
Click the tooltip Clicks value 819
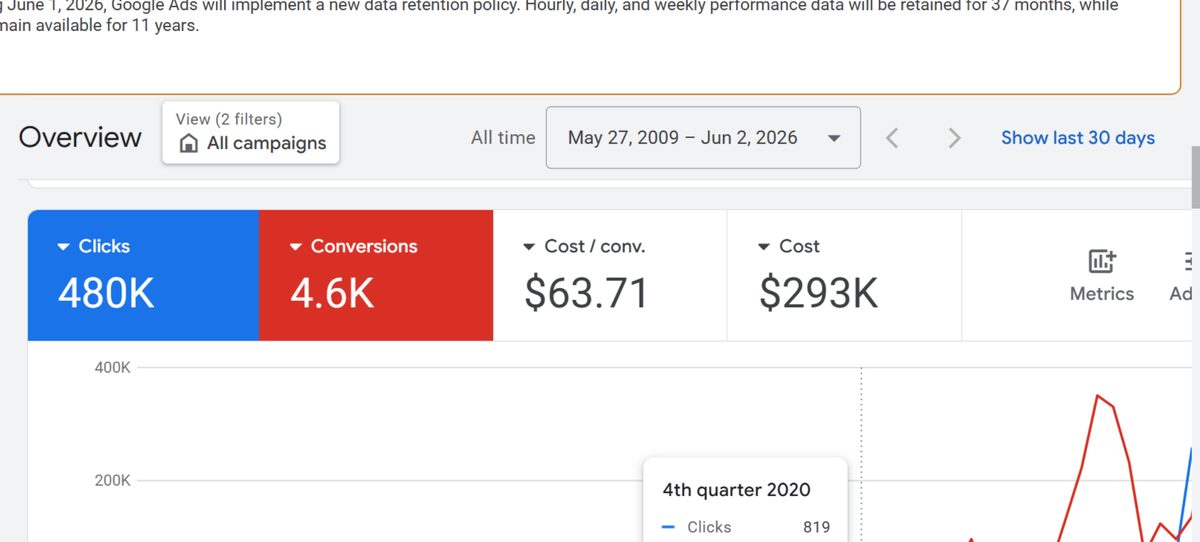[x=816, y=527]
